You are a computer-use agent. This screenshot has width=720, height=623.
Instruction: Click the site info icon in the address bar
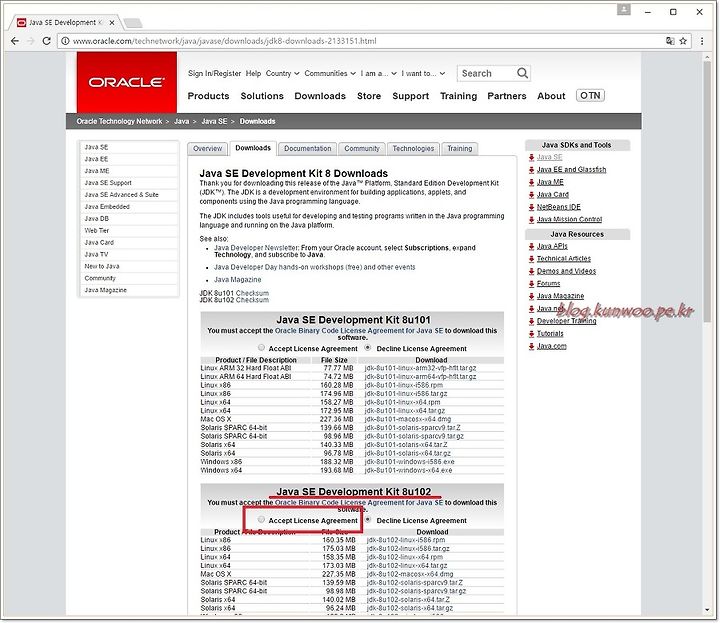pyautogui.click(x=65, y=41)
